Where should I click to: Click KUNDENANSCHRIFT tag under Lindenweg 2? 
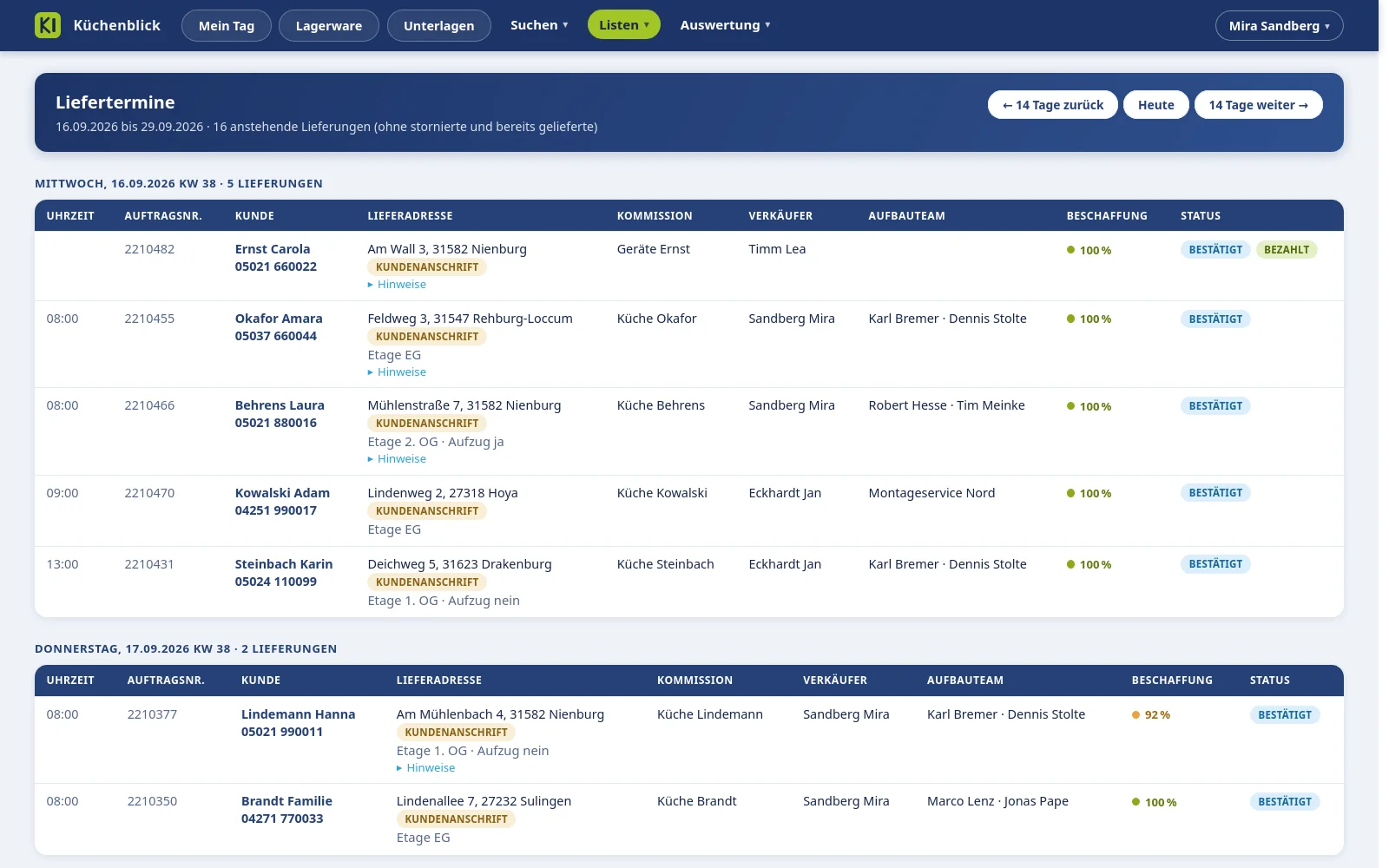coord(427,511)
